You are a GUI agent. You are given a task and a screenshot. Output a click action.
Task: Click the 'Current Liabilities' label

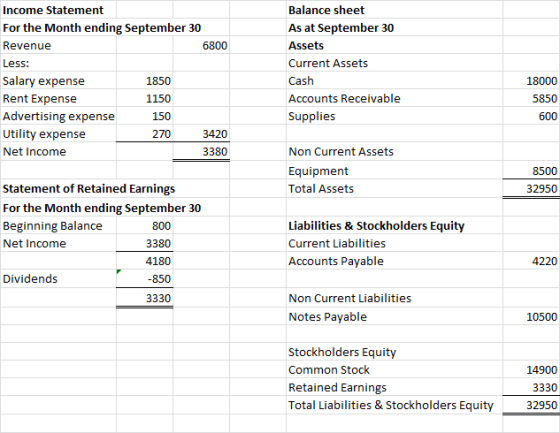click(337, 244)
